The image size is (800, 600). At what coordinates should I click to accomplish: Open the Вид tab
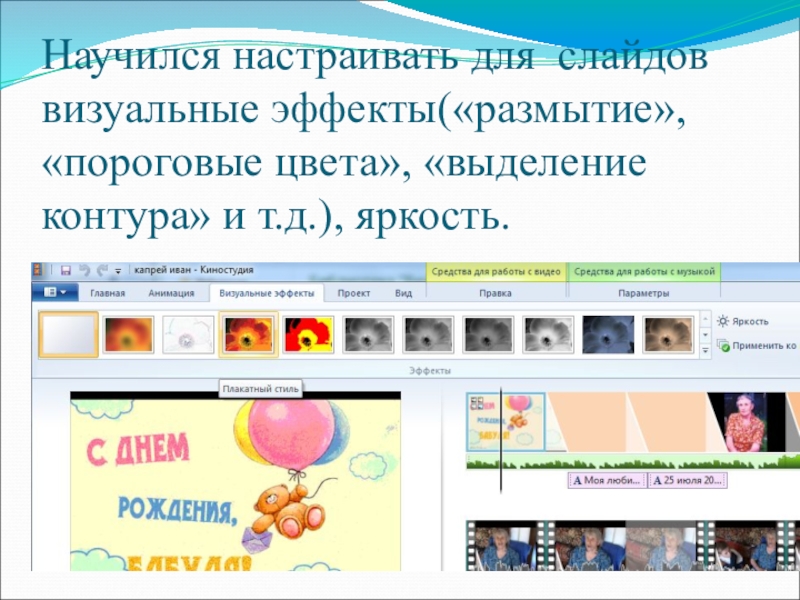point(403,293)
